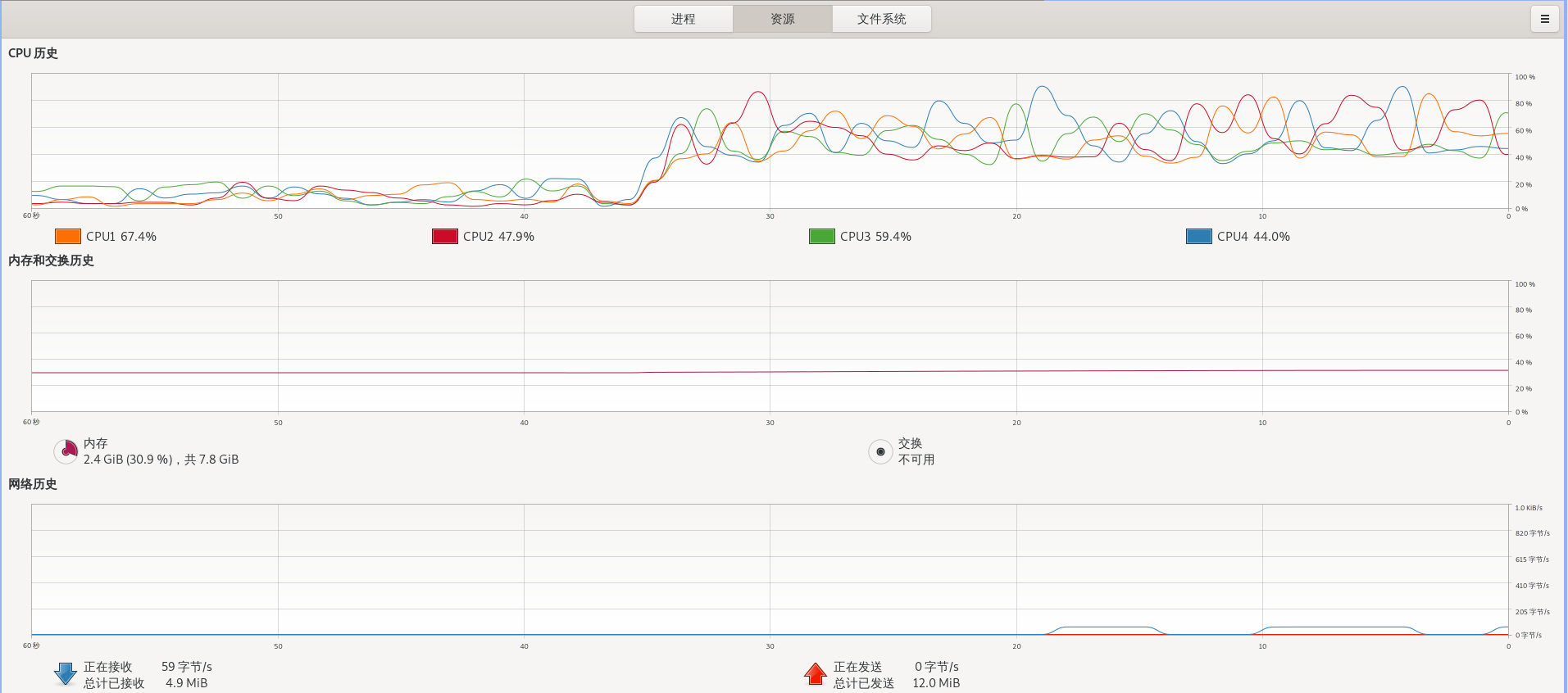Click the 1.0 KiB/s network axis label

[x=1529, y=508]
